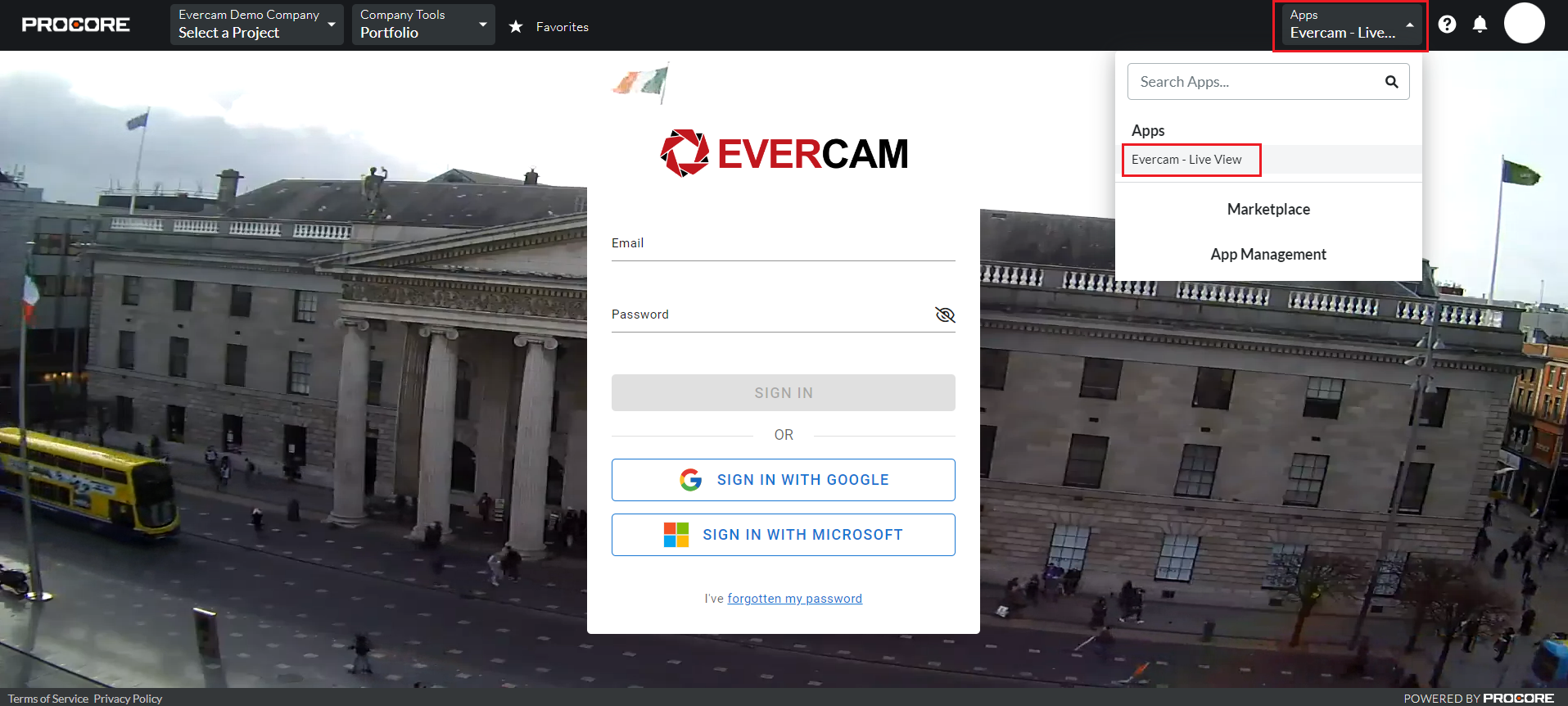The image size is (1568, 706).
Task: Open the notifications bell icon
Action: (x=1480, y=25)
